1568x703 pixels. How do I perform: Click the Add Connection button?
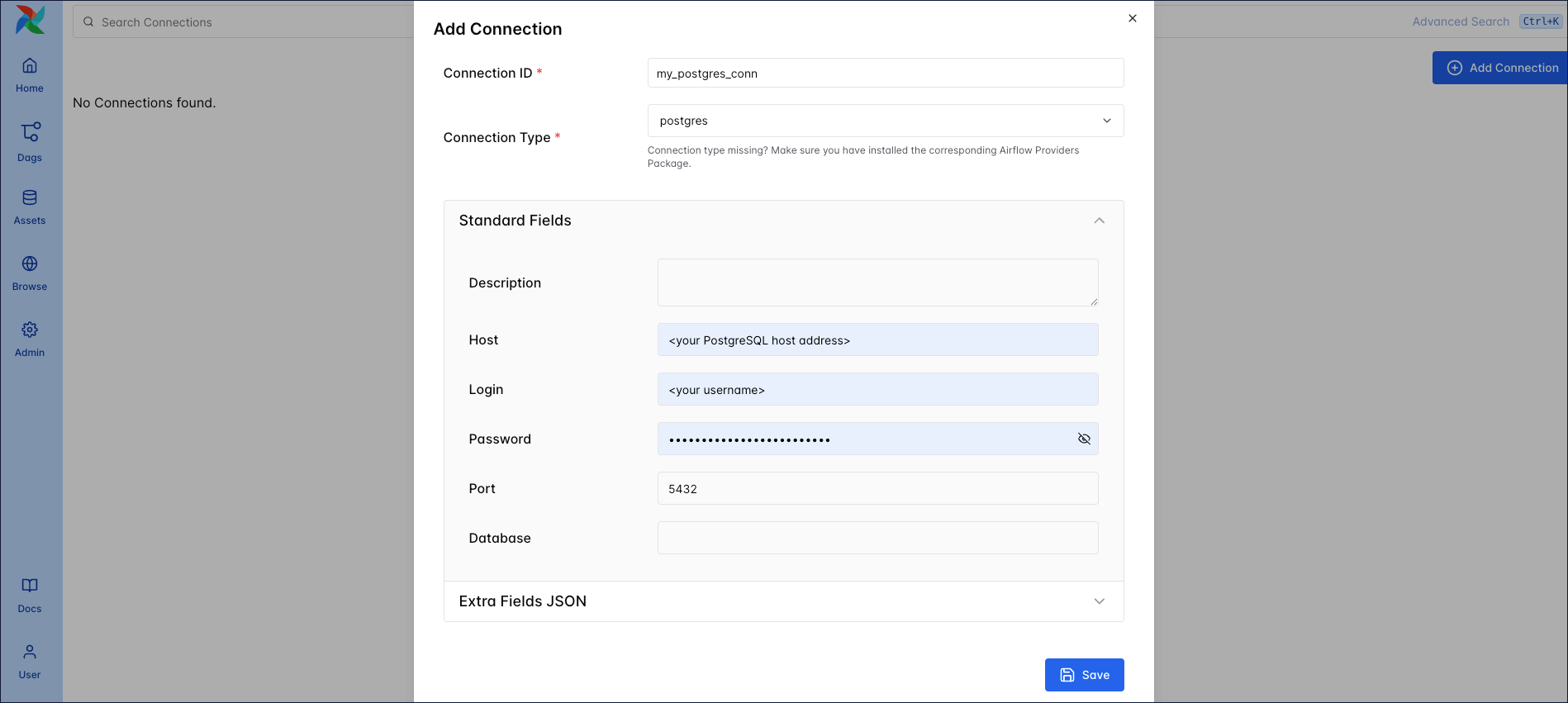tap(1504, 68)
